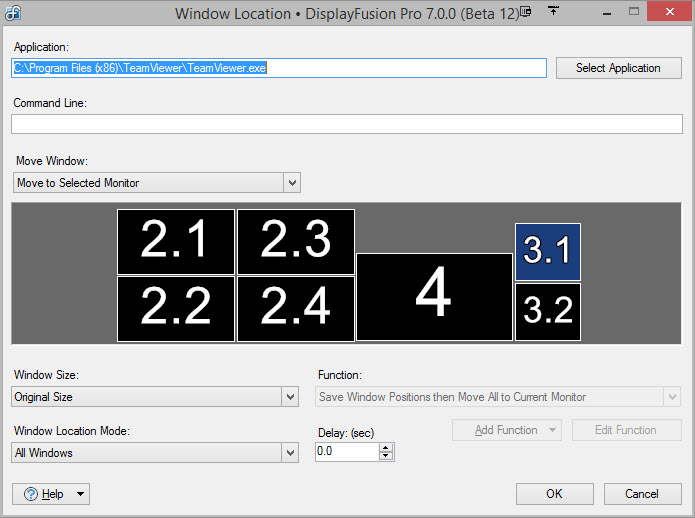Select the large monitor 4
The image size is (695, 518).
point(434,296)
